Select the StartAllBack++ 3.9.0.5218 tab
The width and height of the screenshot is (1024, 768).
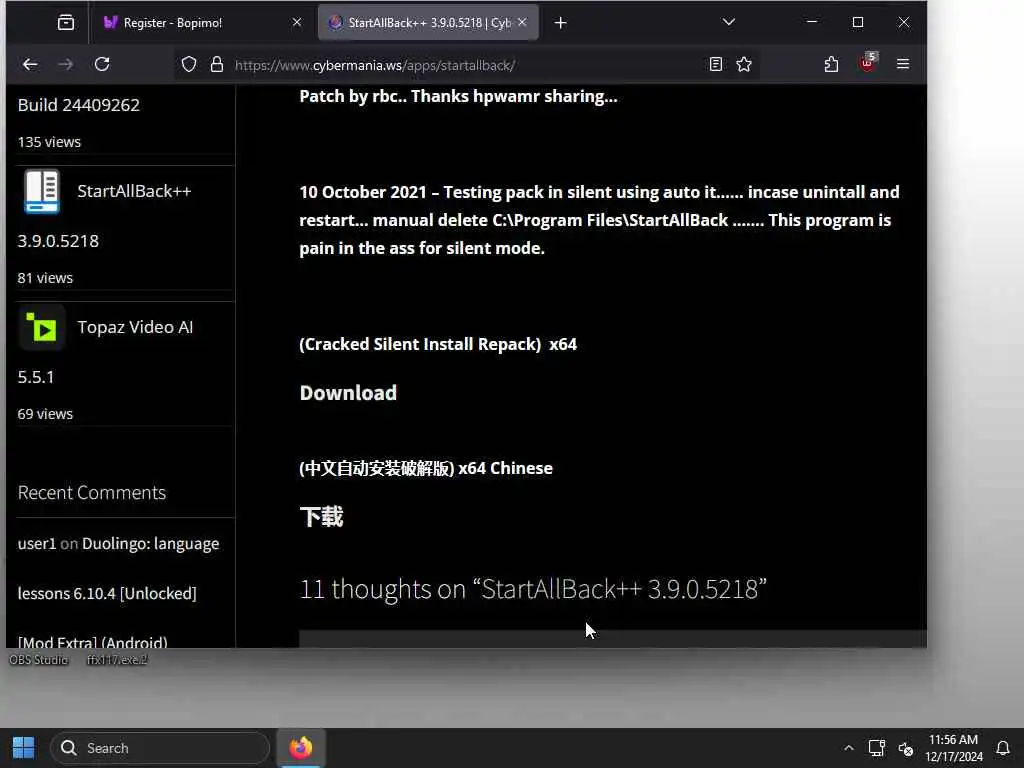click(428, 23)
